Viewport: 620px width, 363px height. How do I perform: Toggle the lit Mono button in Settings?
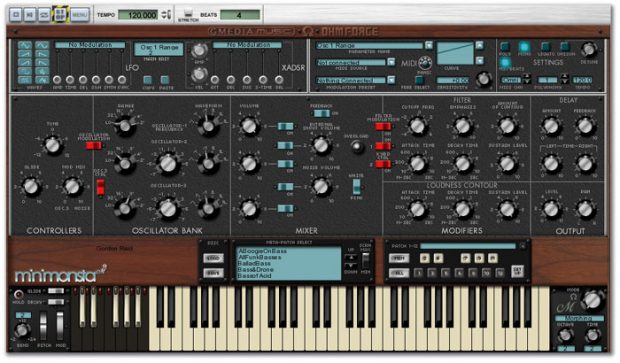click(x=524, y=47)
